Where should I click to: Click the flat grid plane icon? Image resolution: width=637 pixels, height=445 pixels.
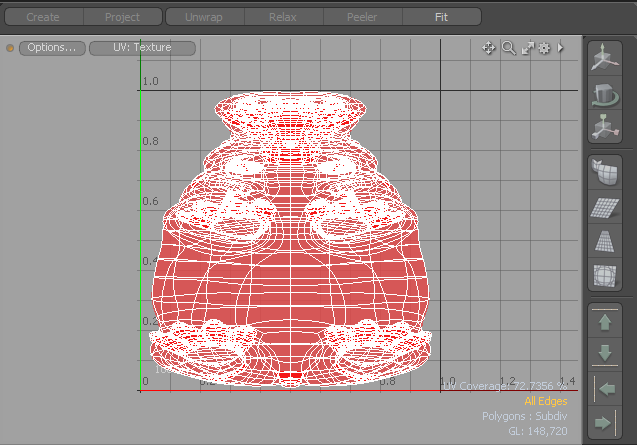pos(603,208)
